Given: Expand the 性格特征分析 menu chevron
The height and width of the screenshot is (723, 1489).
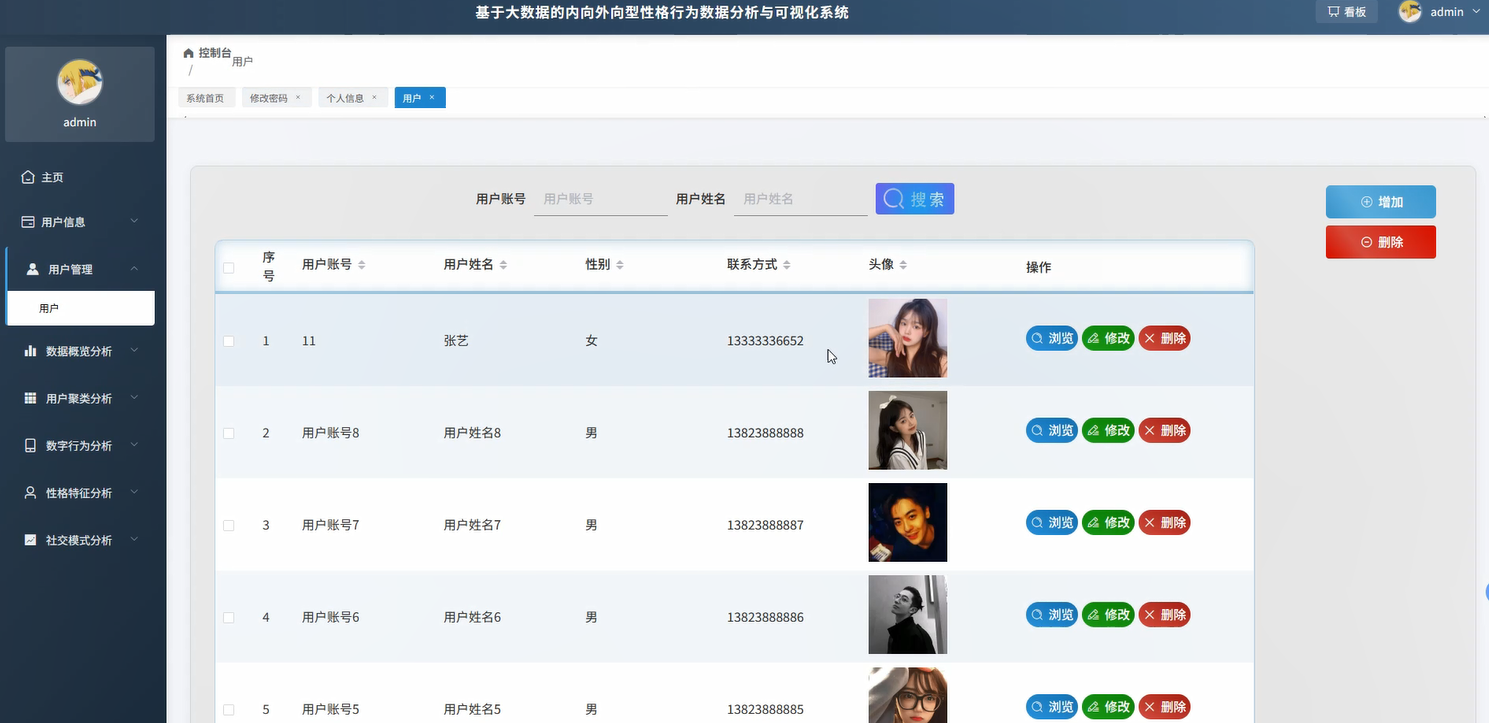Looking at the screenshot, I should (x=134, y=492).
